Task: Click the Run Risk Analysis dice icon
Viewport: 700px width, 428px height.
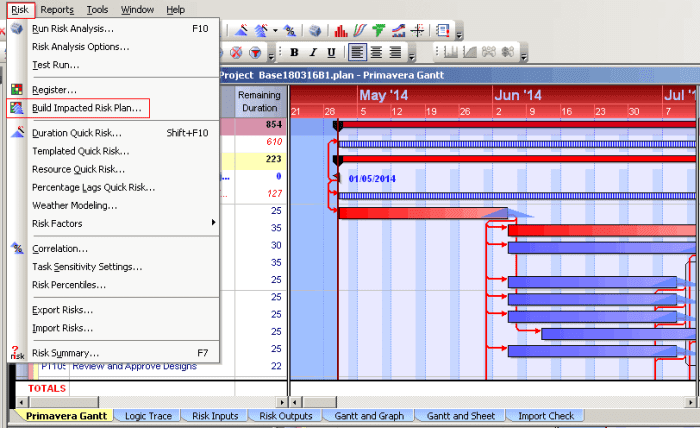Action: pyautogui.click(x=315, y=30)
